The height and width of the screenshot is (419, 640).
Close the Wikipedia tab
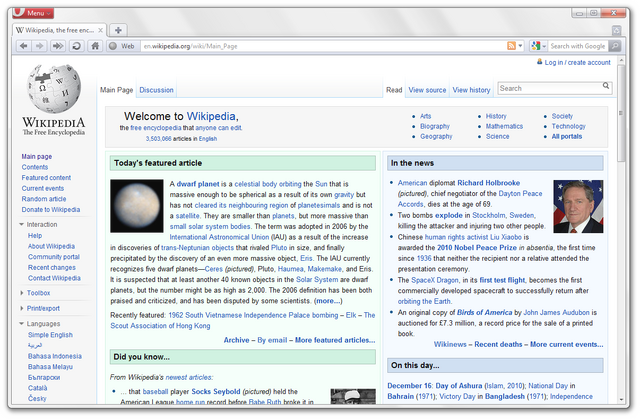(x=100, y=30)
